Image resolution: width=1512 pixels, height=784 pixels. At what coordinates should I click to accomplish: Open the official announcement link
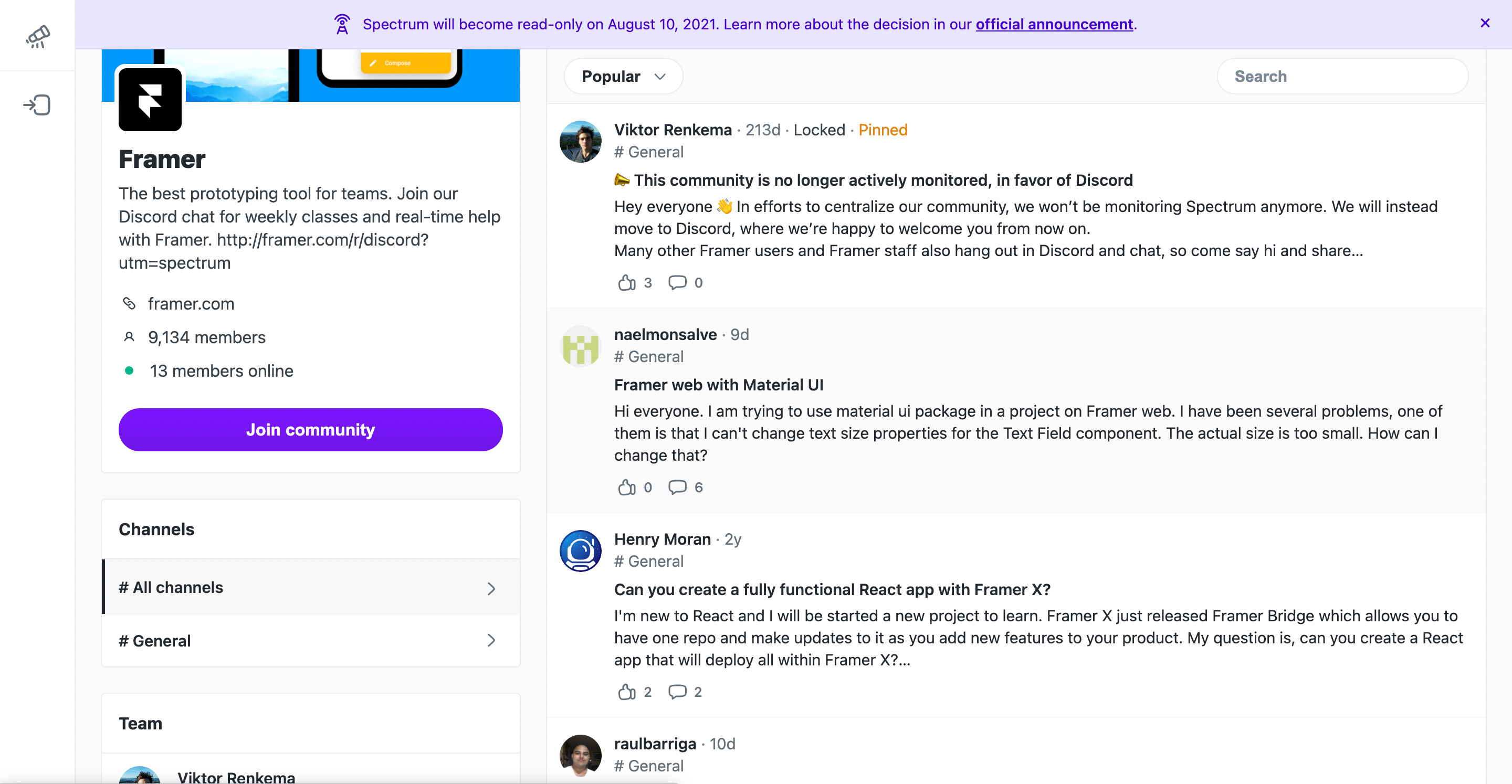(1054, 24)
